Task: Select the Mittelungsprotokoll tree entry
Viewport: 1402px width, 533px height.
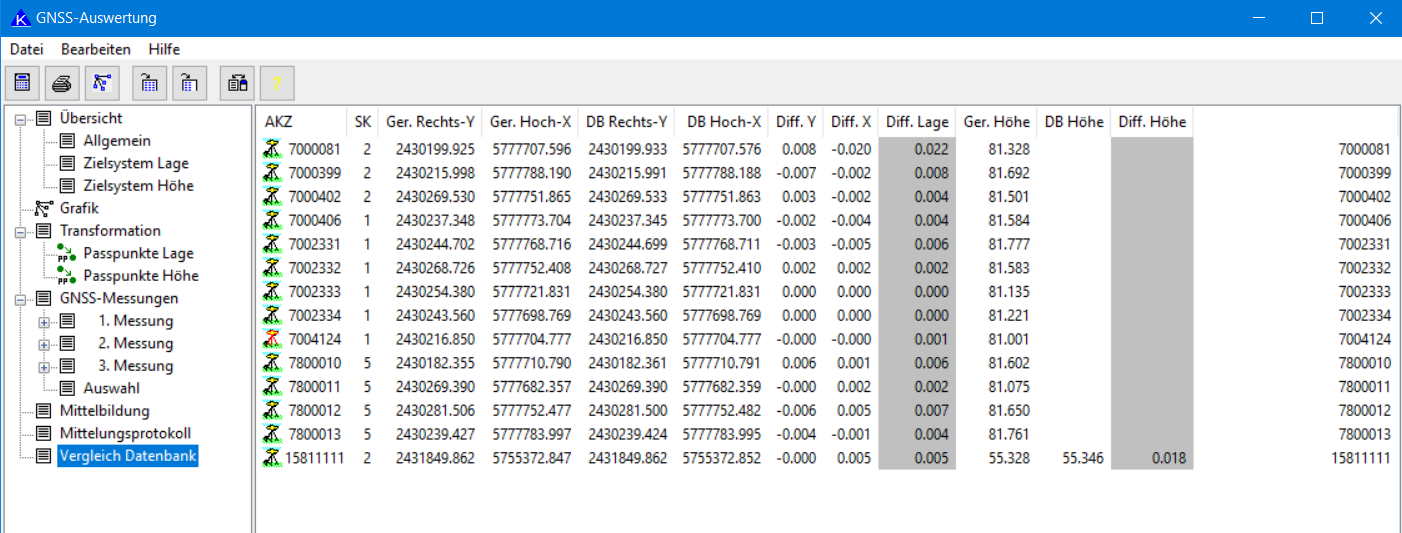Action: tap(125, 433)
